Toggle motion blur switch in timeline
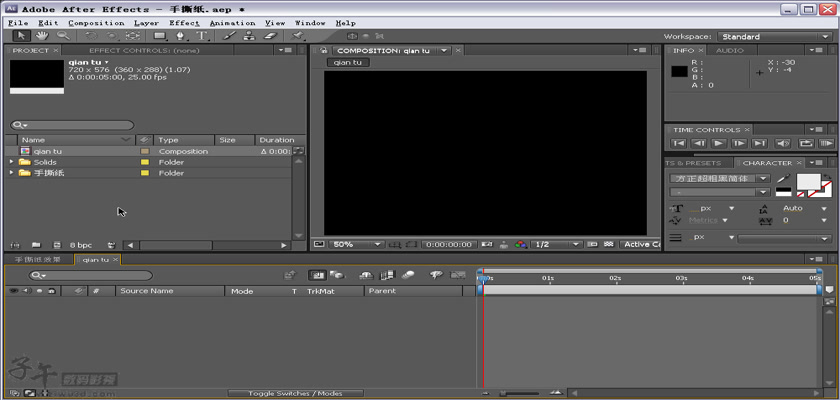840x400 pixels. pyautogui.click(x=408, y=275)
